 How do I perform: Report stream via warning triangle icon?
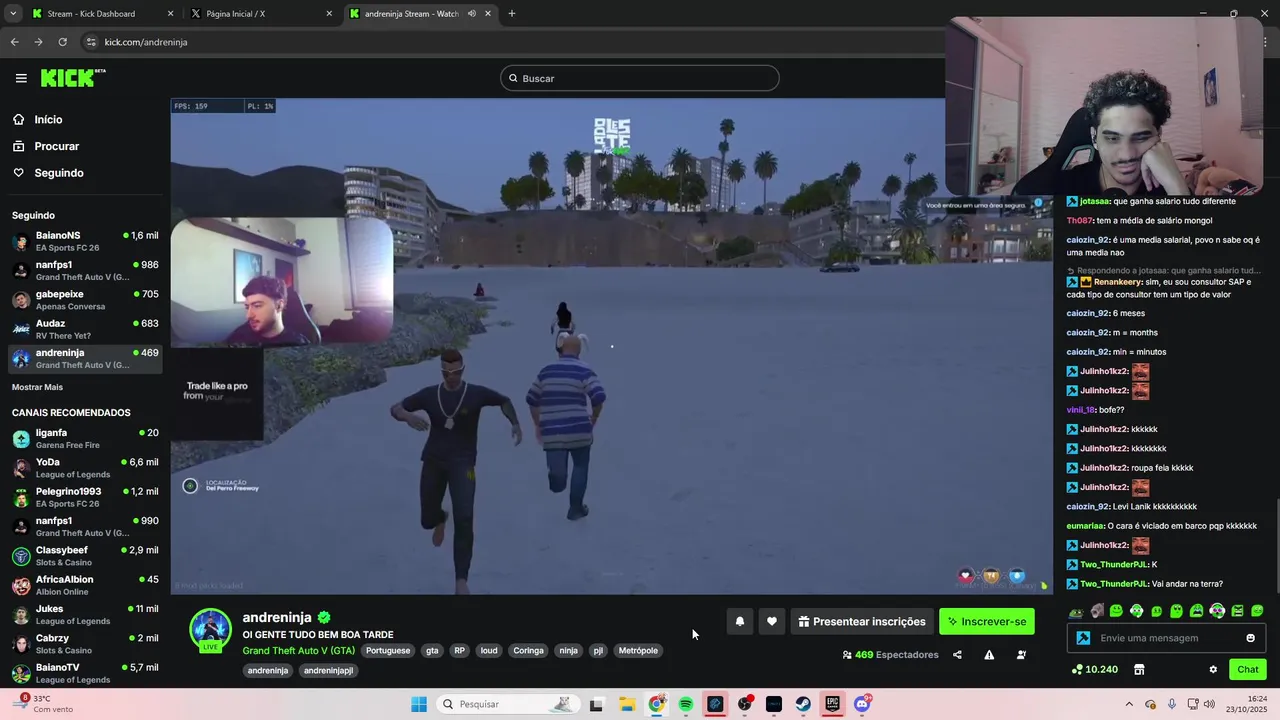[x=989, y=655]
